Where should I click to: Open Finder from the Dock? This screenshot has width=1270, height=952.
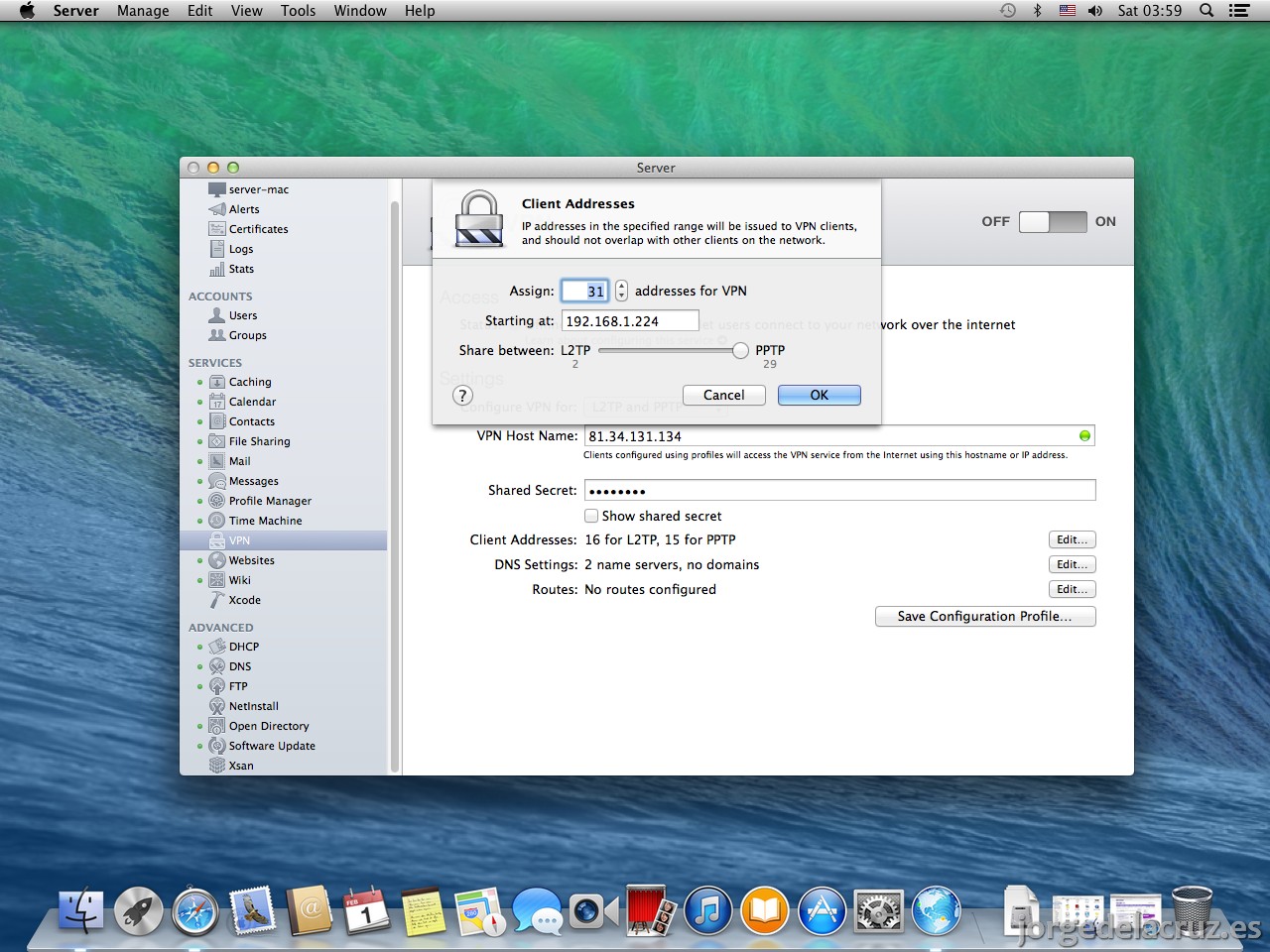pos(81,909)
